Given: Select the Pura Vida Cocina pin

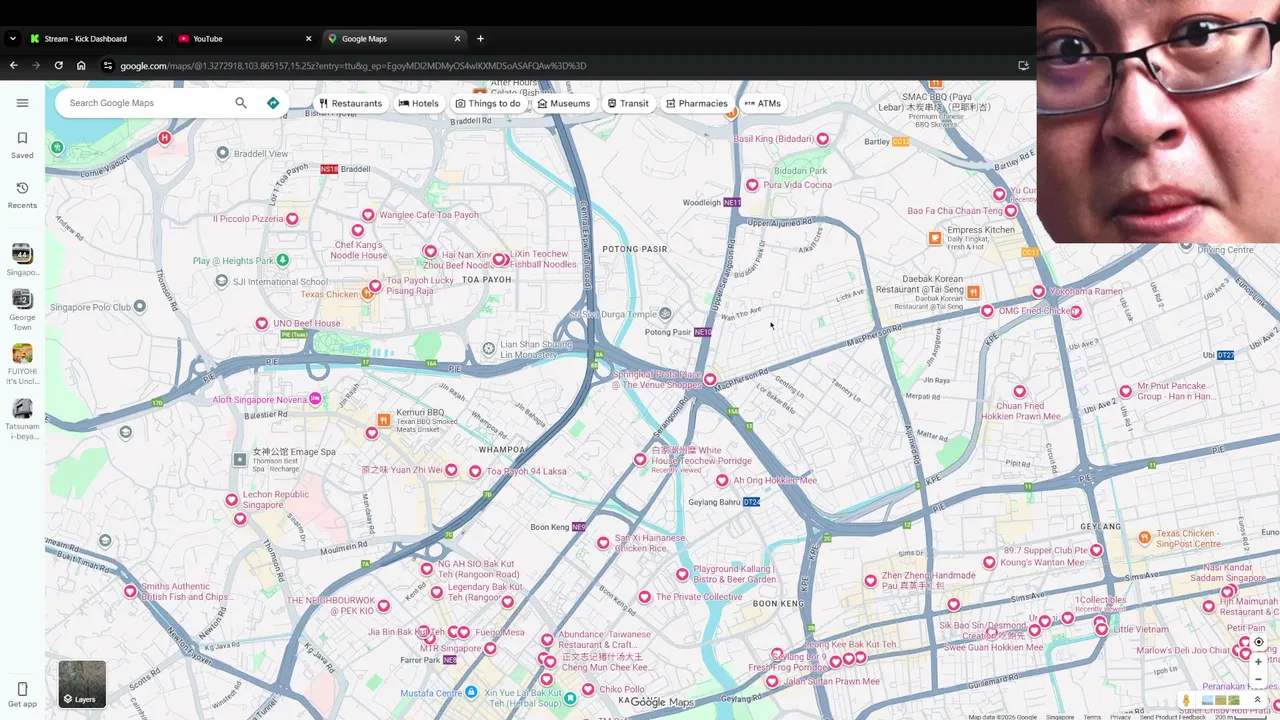Looking at the screenshot, I should pos(752,185).
